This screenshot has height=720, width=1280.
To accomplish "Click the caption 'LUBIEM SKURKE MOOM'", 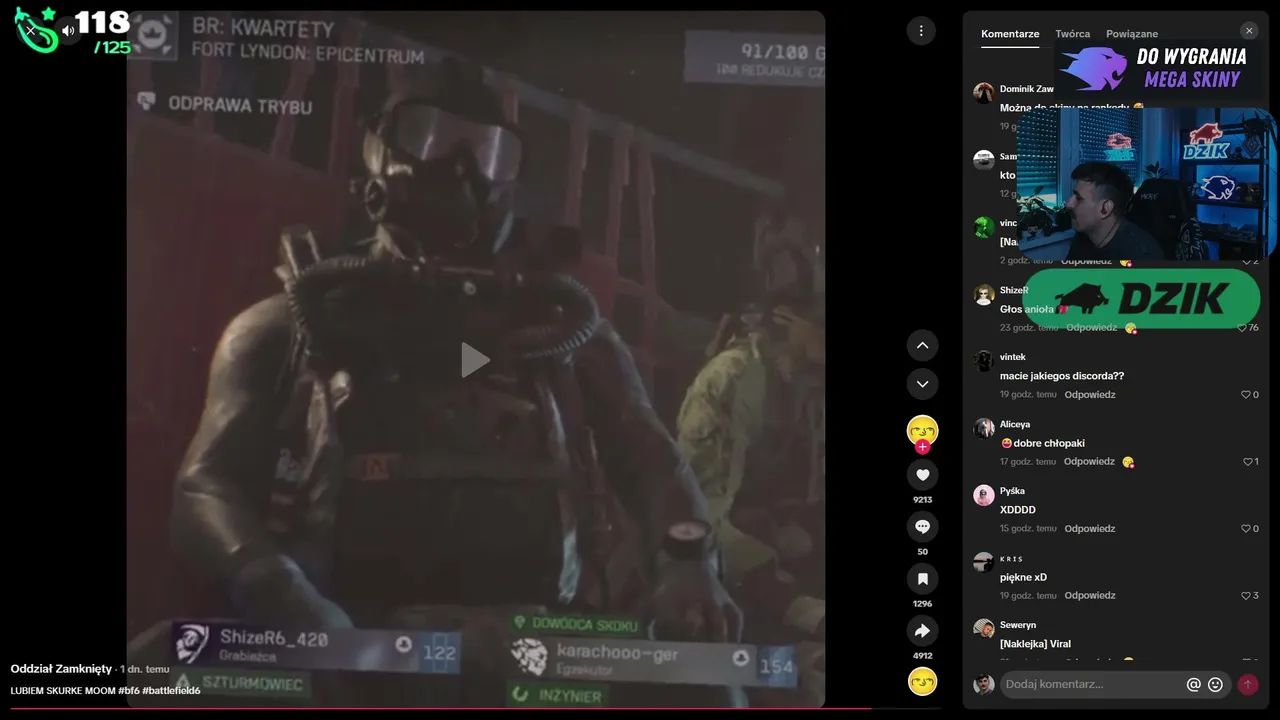I will [63, 691].
